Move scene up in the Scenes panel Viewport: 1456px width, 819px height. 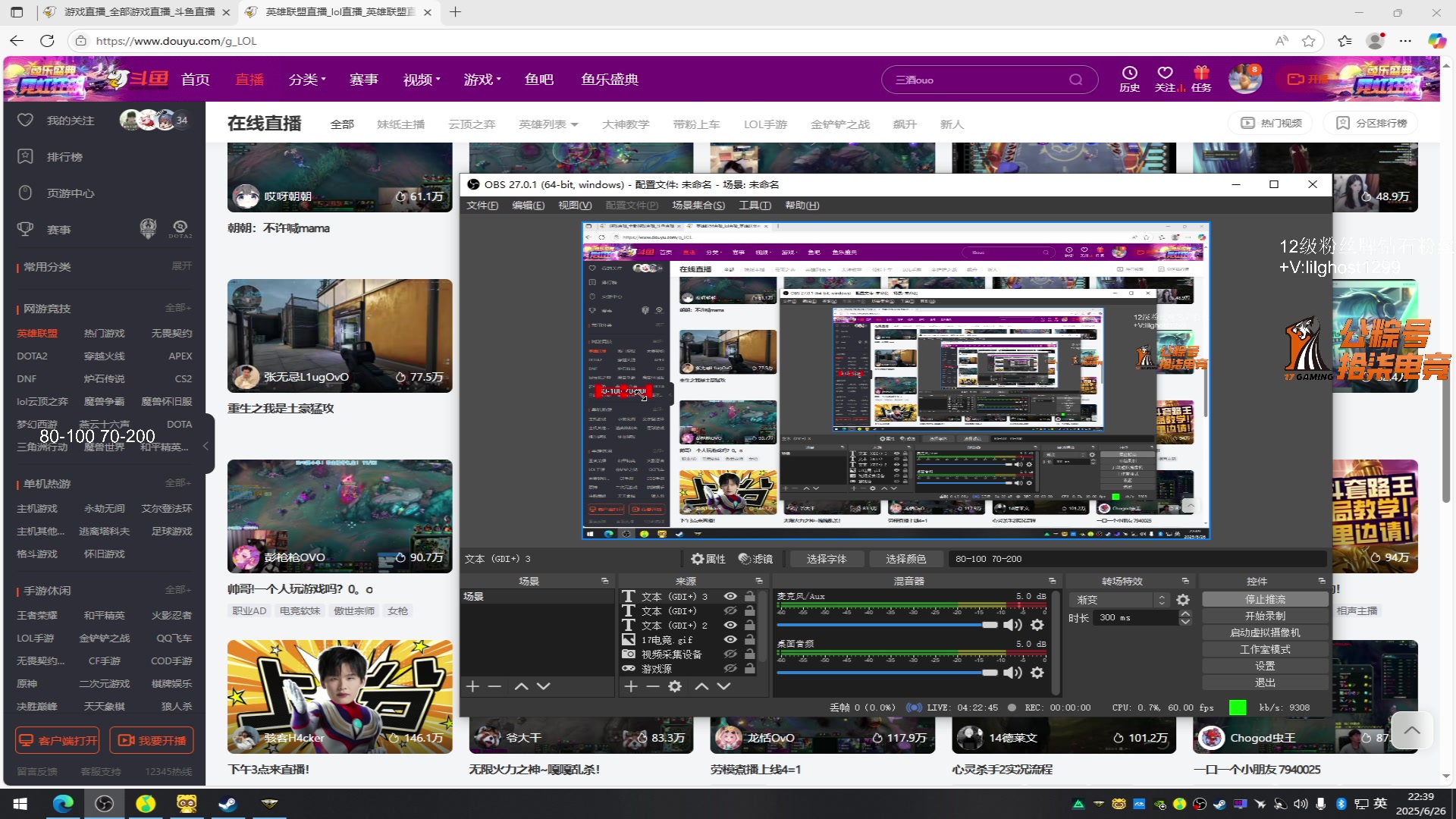pyautogui.click(x=521, y=686)
